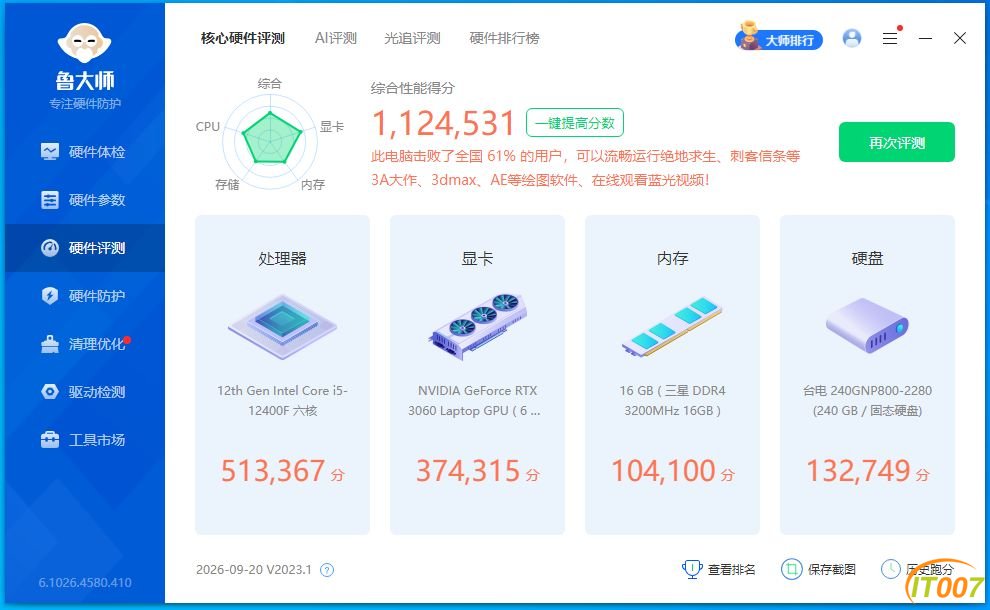Viewport: 990px width, 610px height.
Task: Click the processor chip illustration
Action: [x=282, y=327]
